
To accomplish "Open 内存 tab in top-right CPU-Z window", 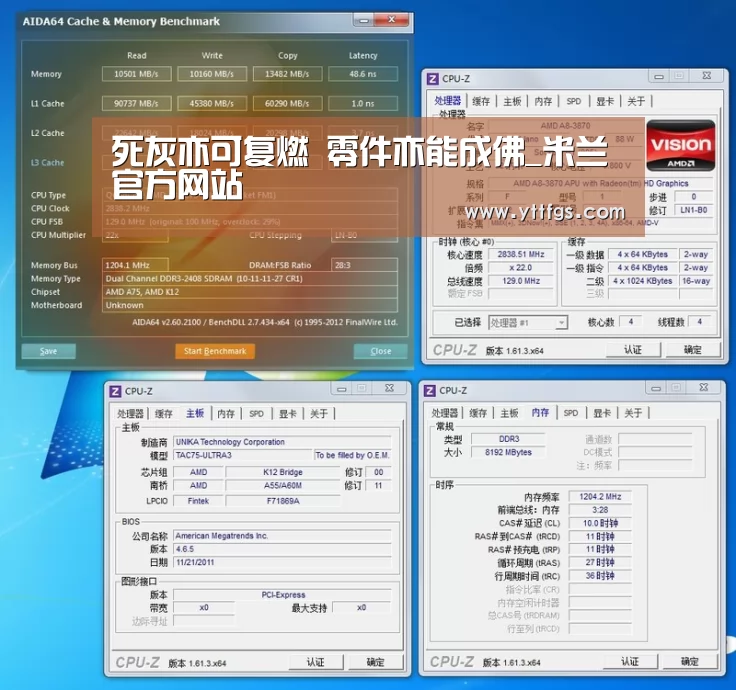I will (x=543, y=101).
